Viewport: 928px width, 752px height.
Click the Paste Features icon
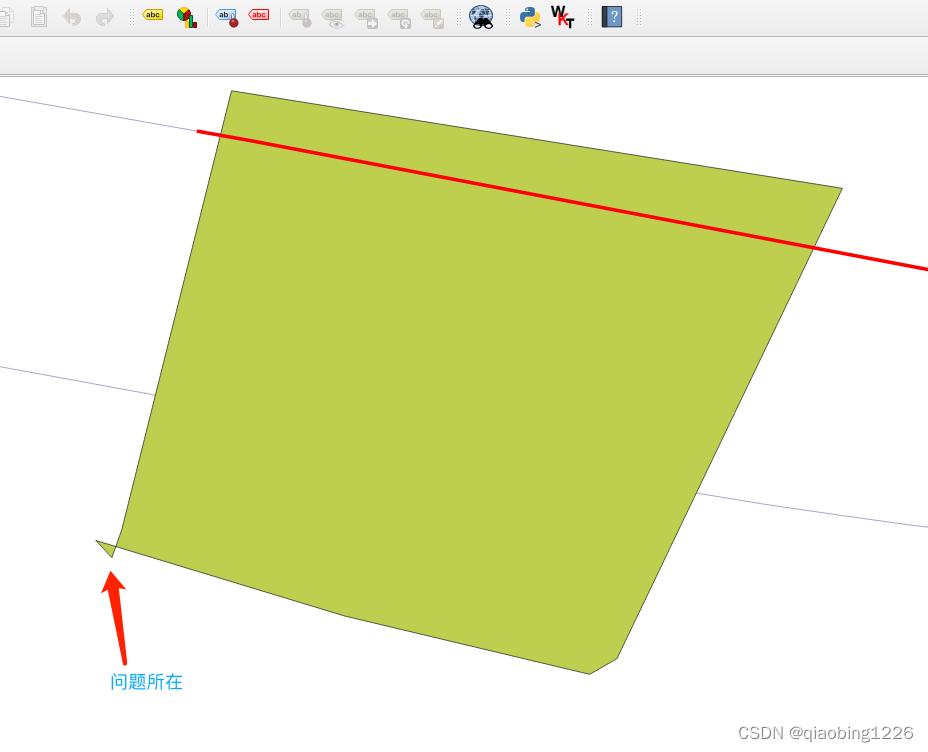[x=39, y=15]
